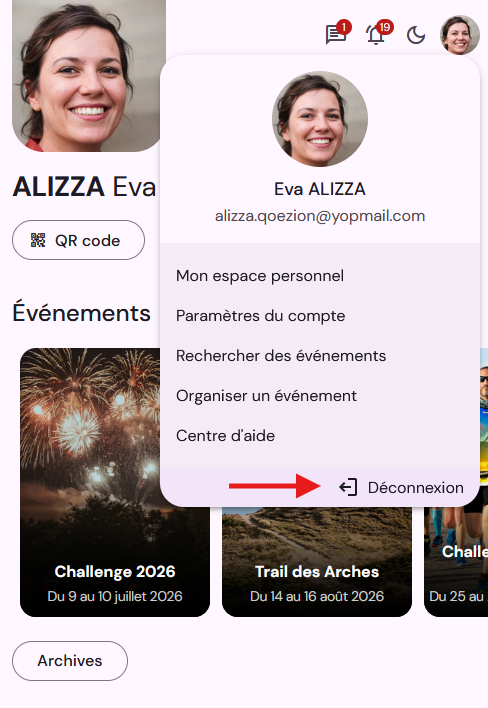
Task: Open Centre d'aide
Action: tap(225, 436)
